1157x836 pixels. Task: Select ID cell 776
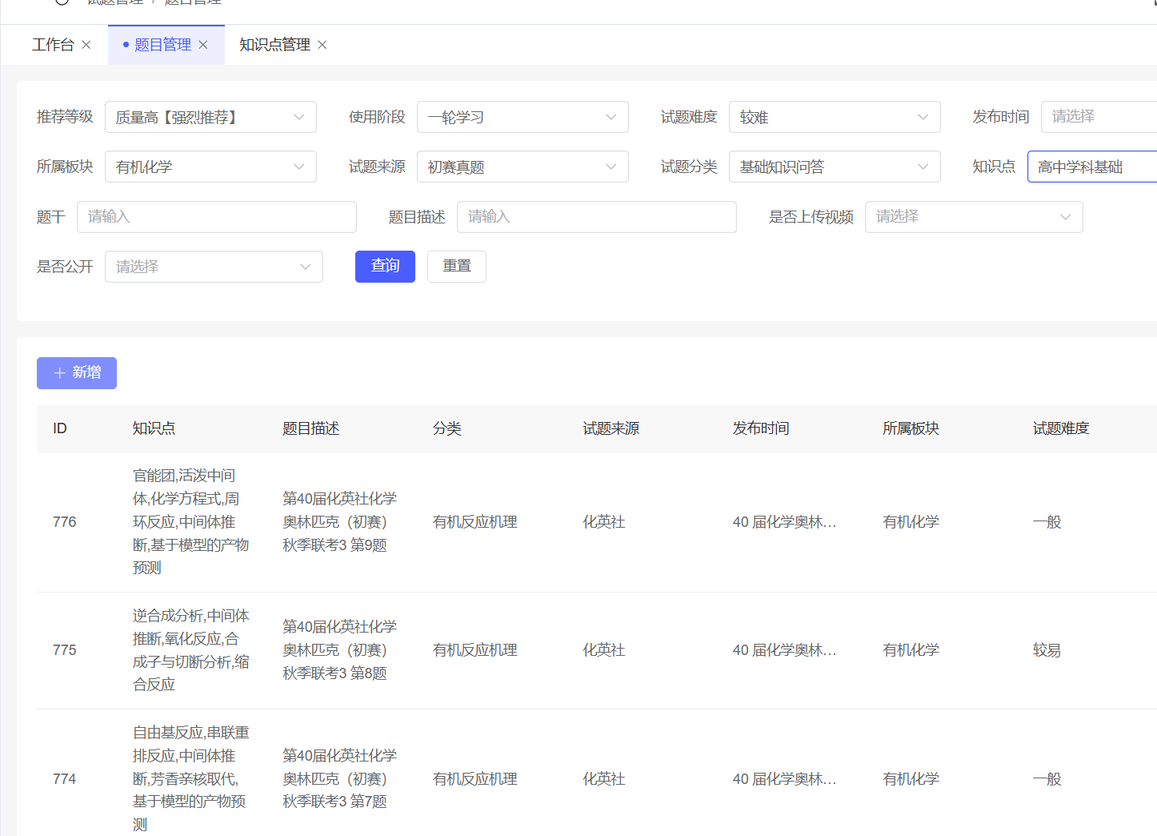tap(64, 522)
